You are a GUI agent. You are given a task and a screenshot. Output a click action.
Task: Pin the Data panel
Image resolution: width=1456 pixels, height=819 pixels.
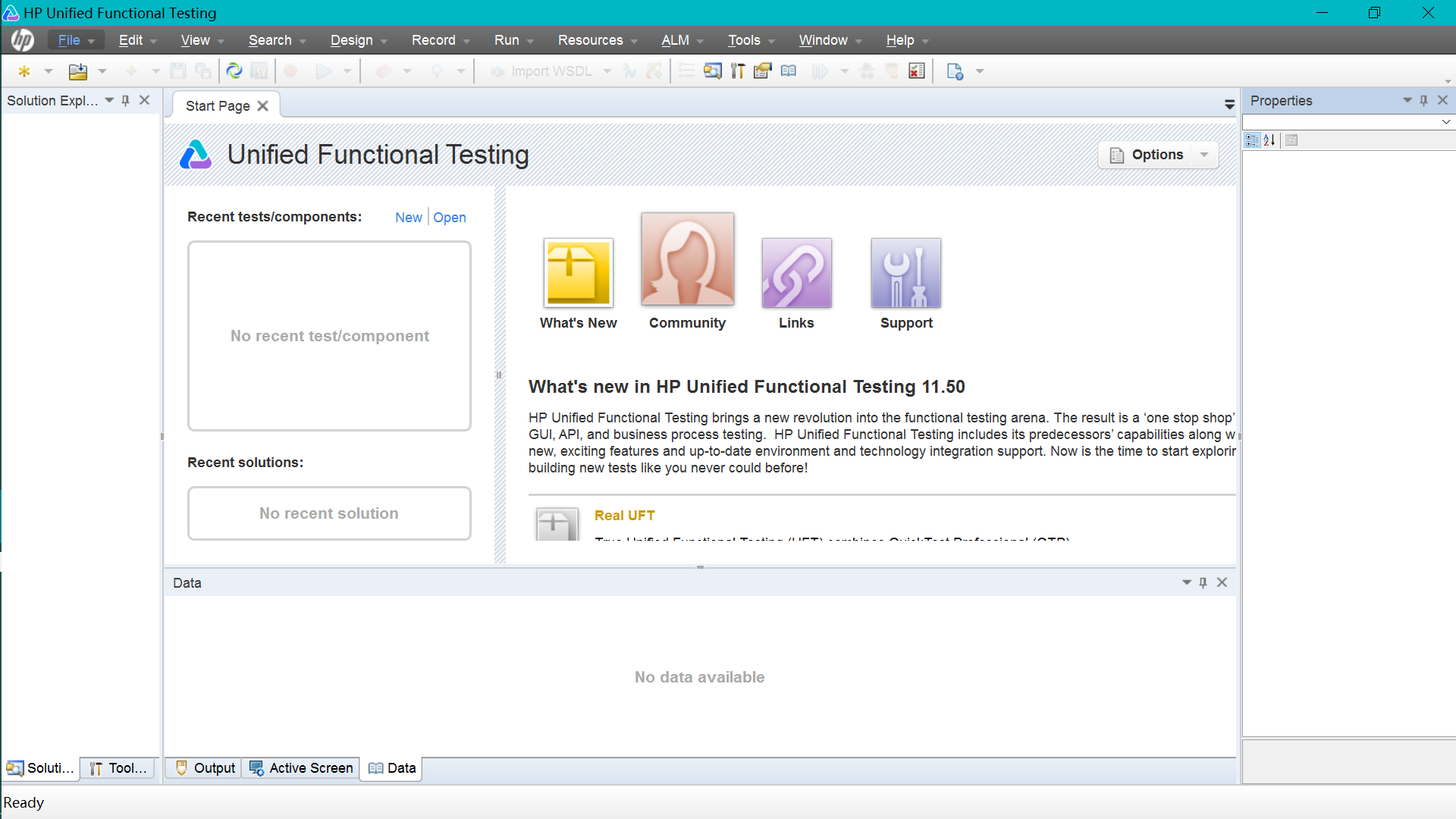pyautogui.click(x=1203, y=582)
